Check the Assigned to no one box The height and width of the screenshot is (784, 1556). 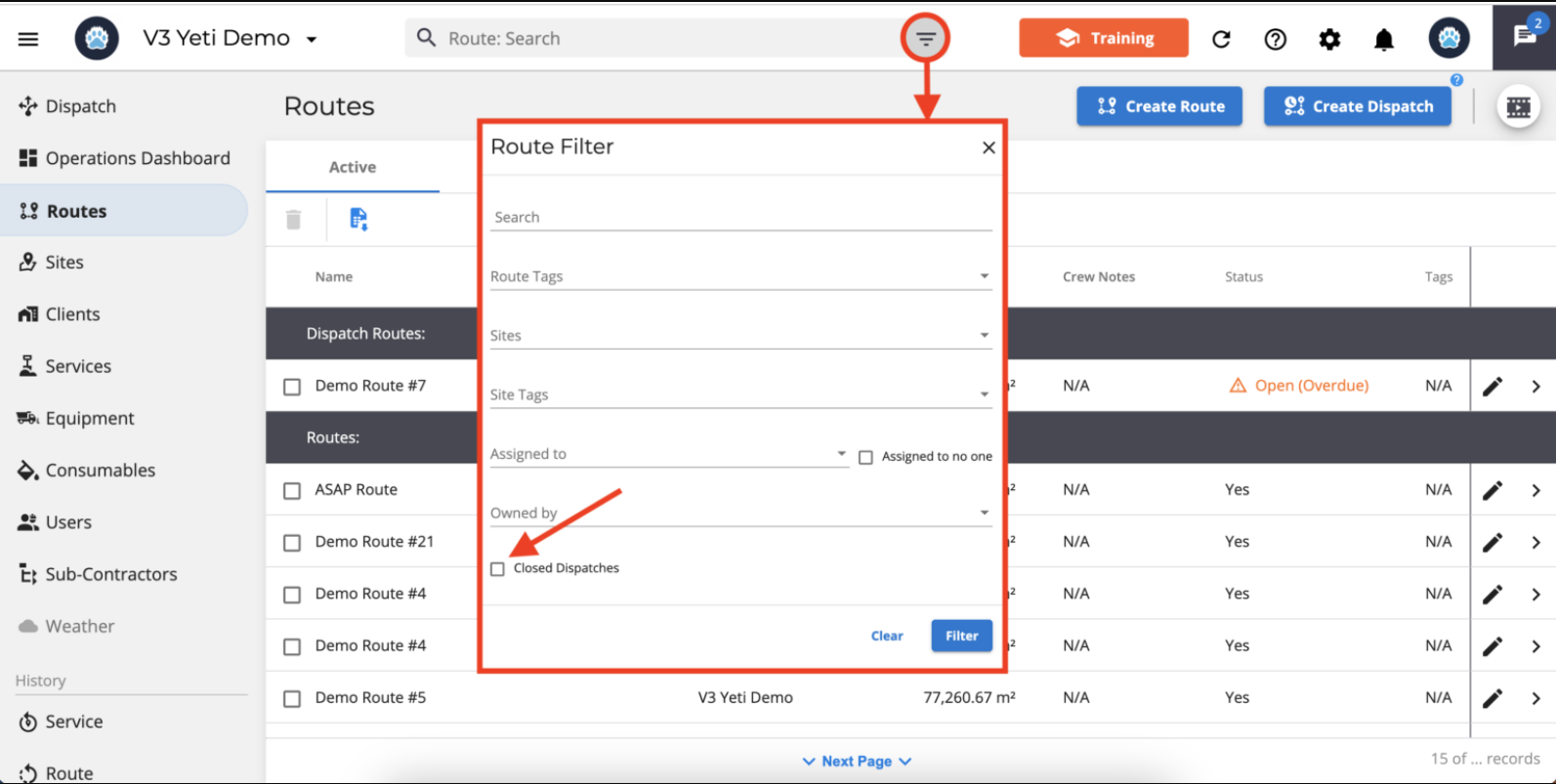[865, 457]
